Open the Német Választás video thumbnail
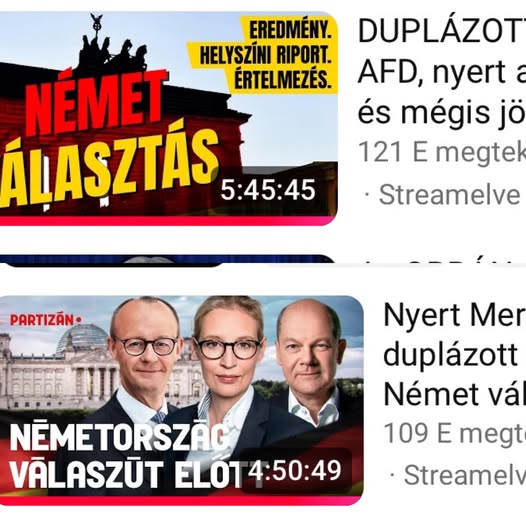Screen dimensions: 526x526 [168, 118]
